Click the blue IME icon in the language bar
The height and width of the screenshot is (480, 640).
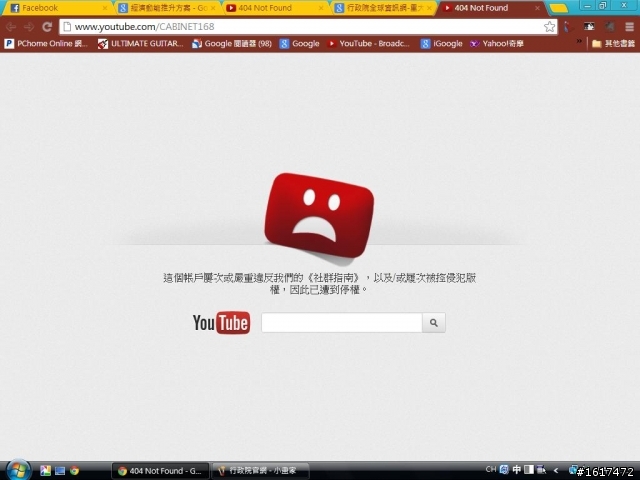pyautogui.click(x=504, y=470)
